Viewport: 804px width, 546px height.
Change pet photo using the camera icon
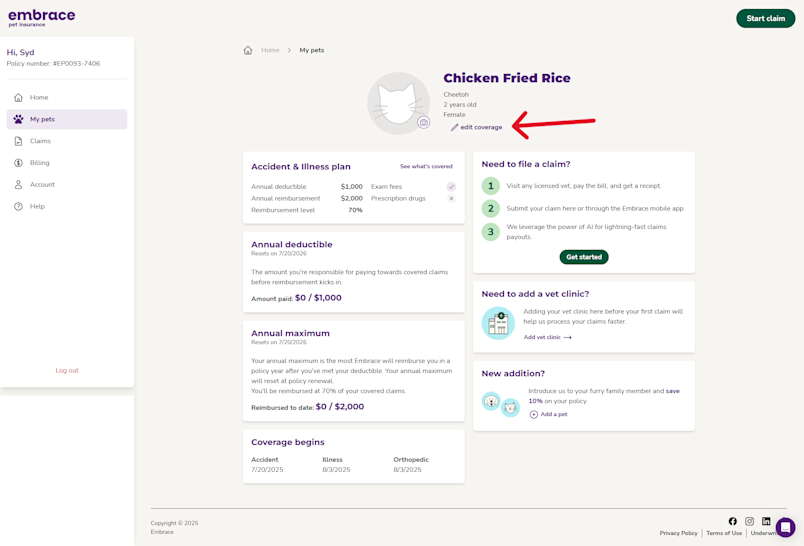[x=424, y=123]
